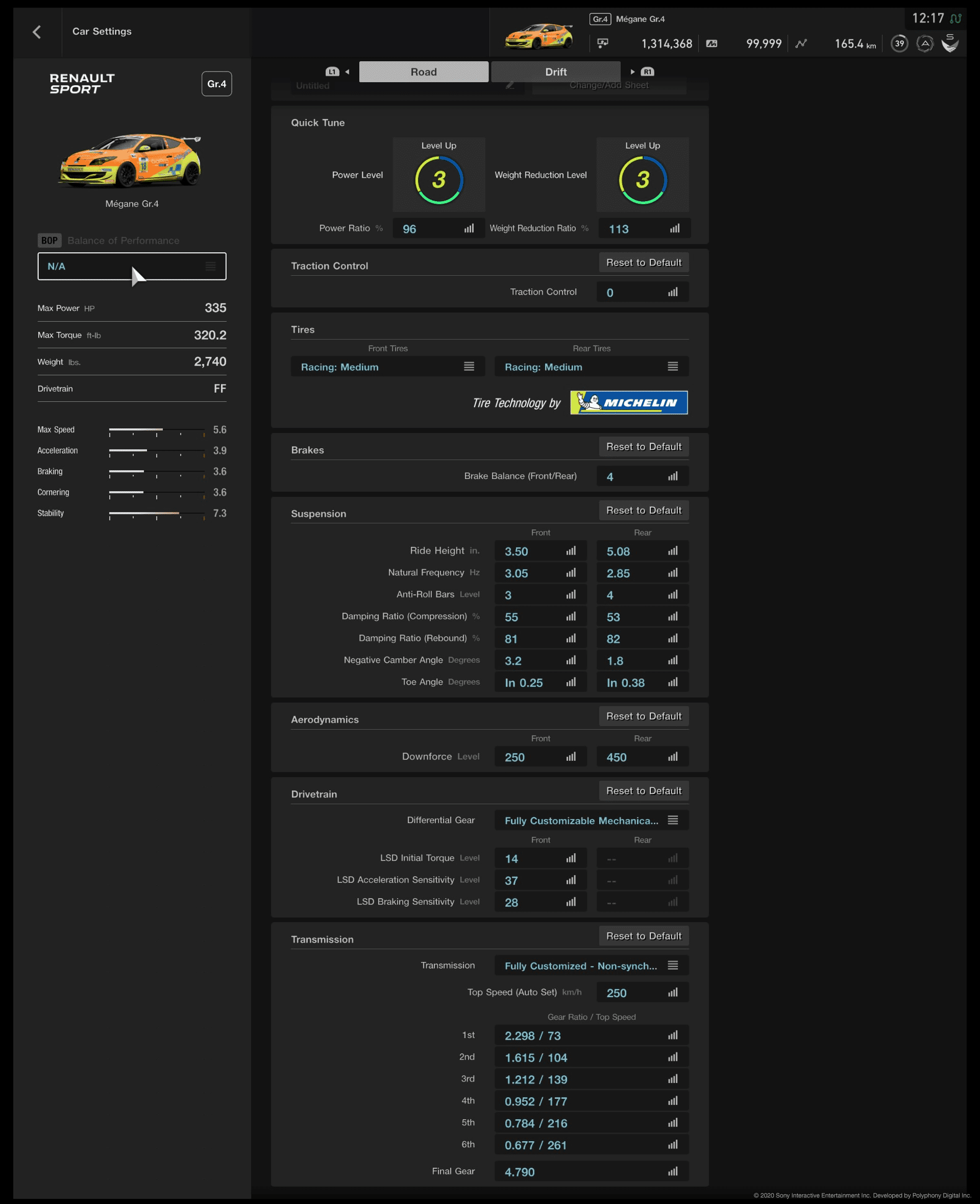Switch to the Drift tab

click(555, 71)
